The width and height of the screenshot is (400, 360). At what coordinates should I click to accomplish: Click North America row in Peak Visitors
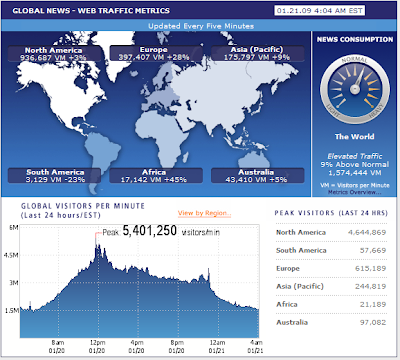pyautogui.click(x=331, y=232)
